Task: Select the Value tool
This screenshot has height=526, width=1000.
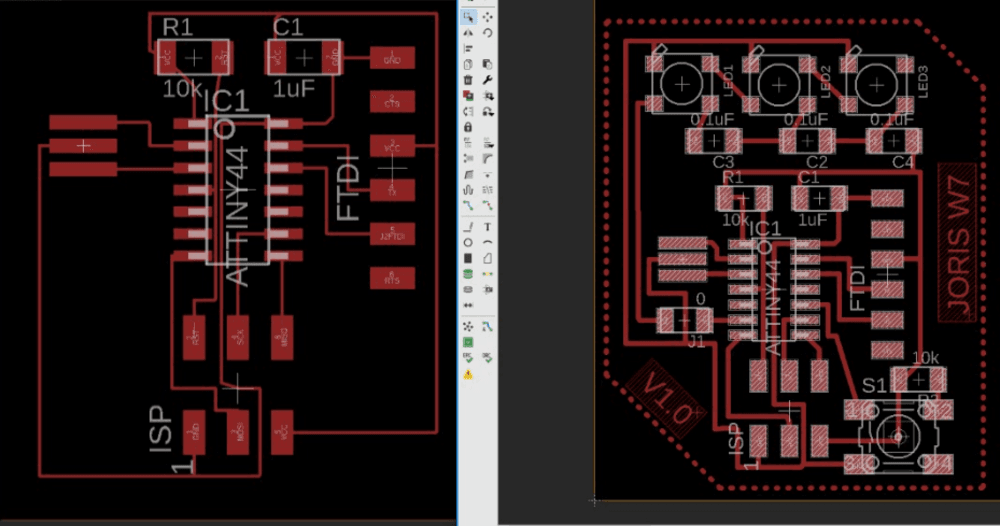Action: tap(488, 143)
